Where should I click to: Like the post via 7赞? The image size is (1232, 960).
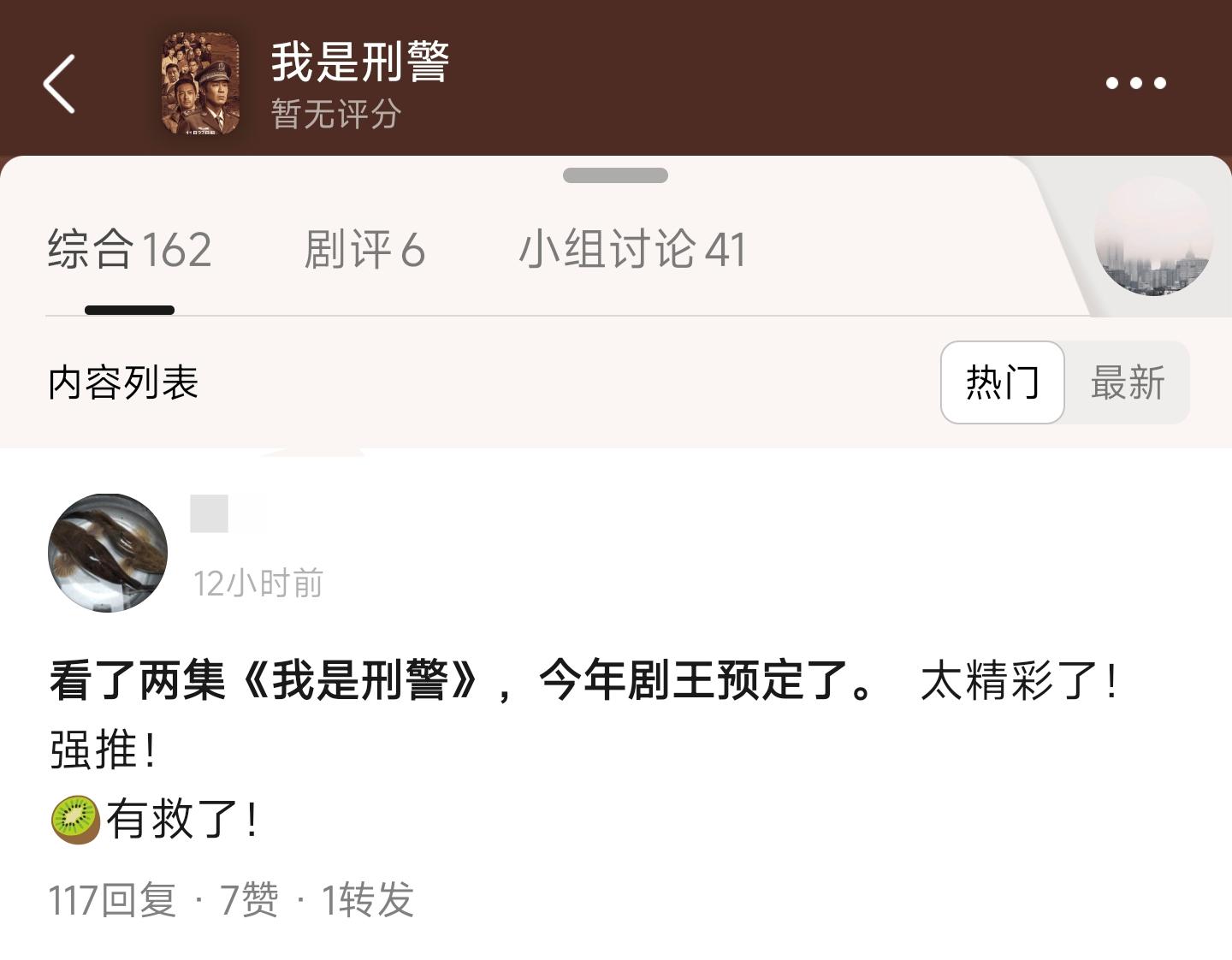(x=249, y=900)
